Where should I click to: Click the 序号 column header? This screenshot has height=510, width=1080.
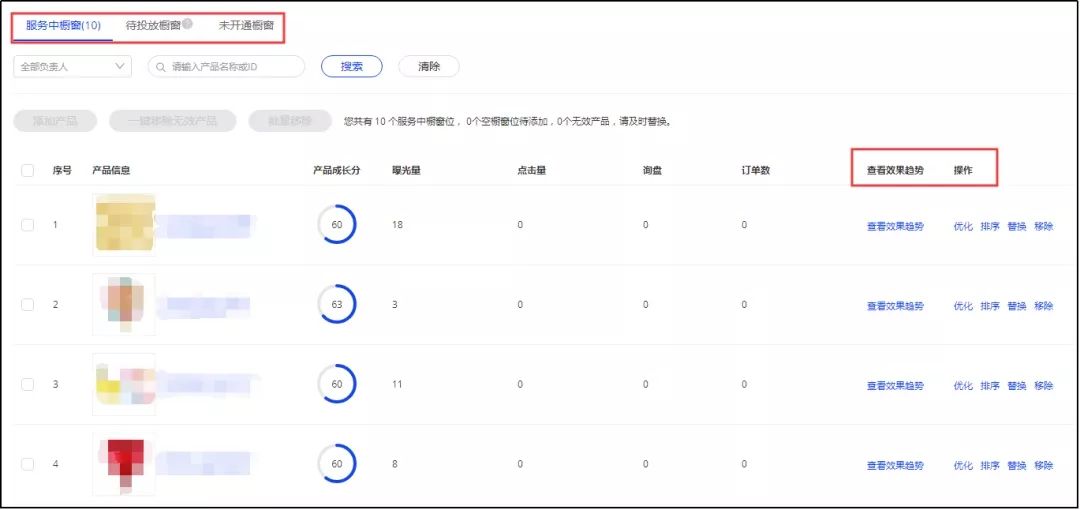(x=62, y=171)
